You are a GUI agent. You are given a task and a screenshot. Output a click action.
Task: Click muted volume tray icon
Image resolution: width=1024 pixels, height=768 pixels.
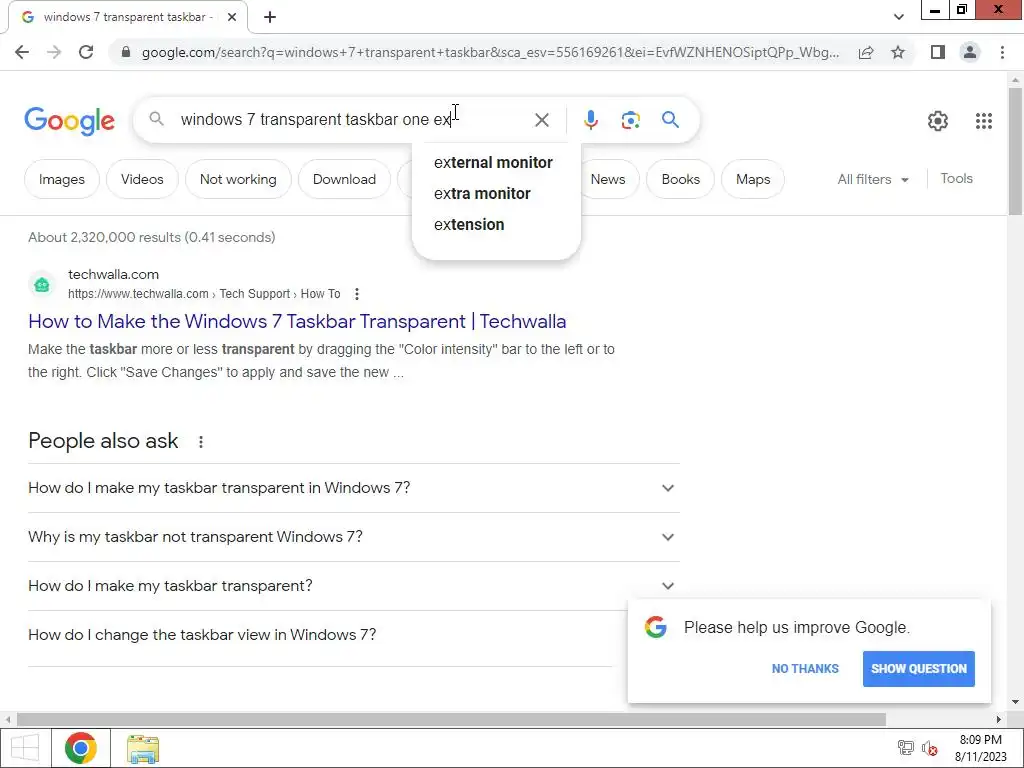click(929, 748)
